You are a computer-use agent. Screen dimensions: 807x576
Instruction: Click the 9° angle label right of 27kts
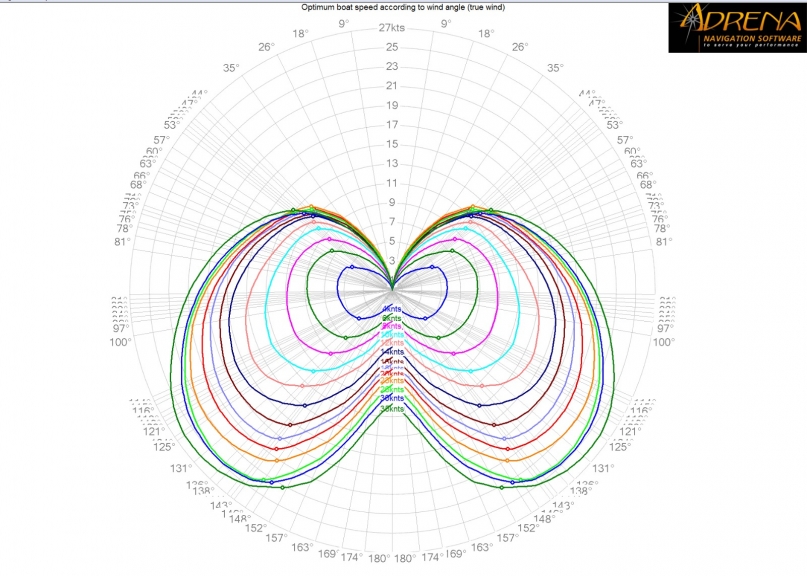(446, 24)
